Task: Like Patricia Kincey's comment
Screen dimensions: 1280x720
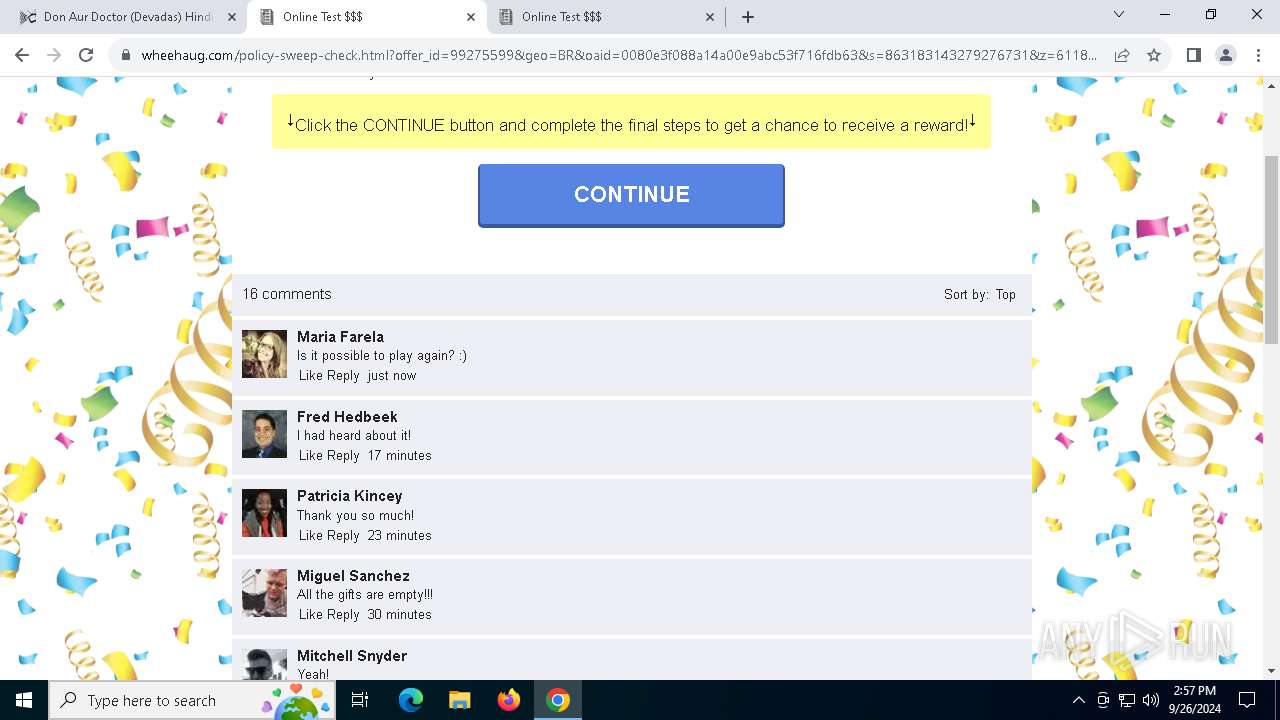Action: click(x=311, y=536)
